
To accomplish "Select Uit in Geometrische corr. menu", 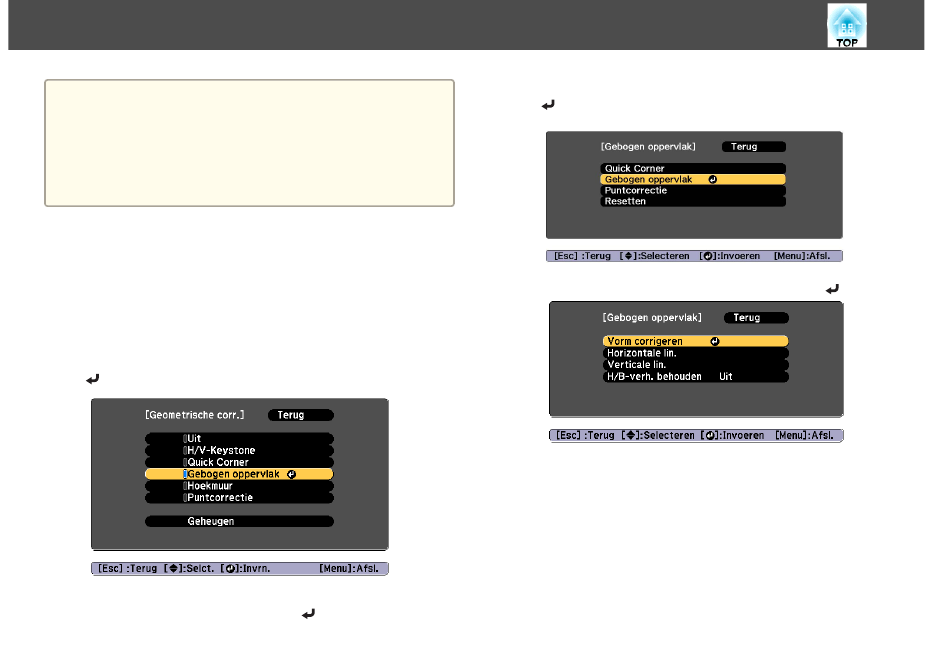I will coord(239,439).
